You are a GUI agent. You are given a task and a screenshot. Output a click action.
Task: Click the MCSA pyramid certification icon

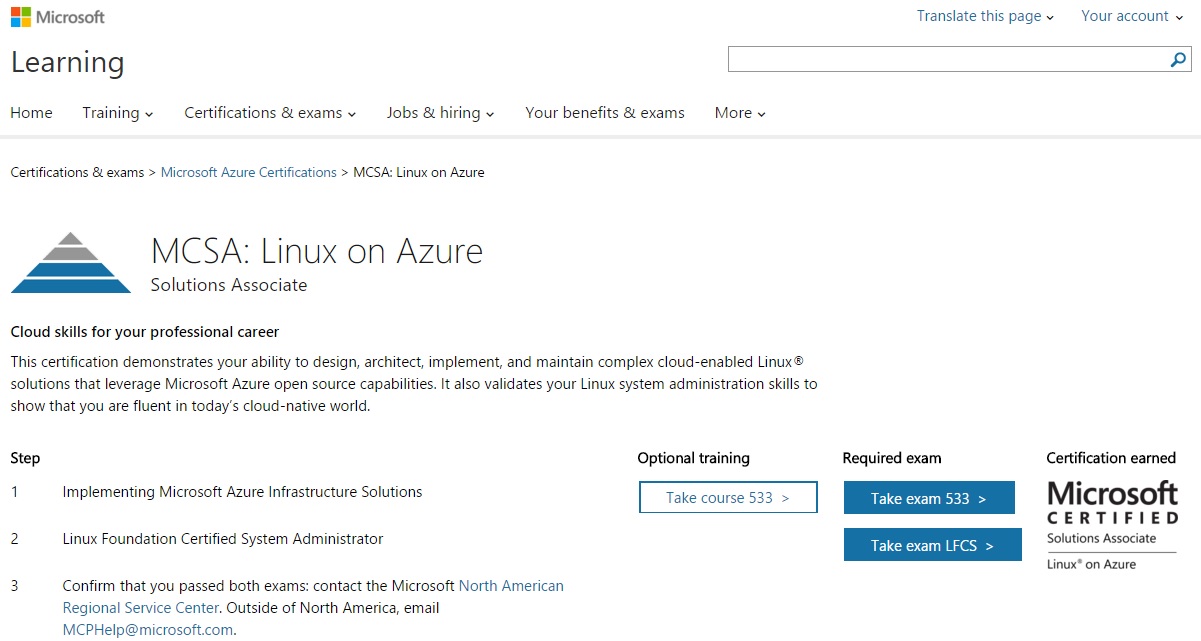pyautogui.click(x=70, y=263)
